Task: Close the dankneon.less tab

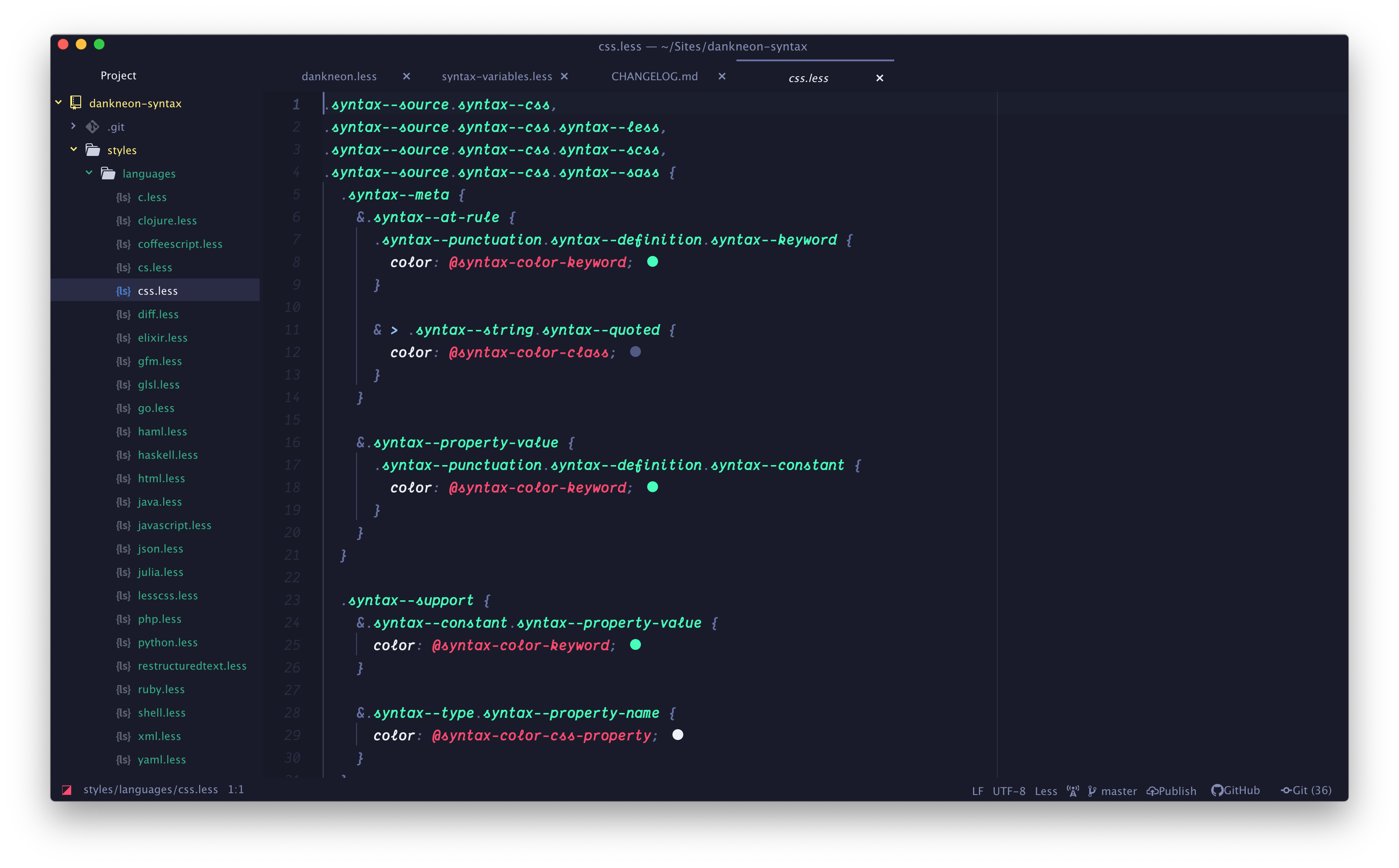Action: click(407, 76)
